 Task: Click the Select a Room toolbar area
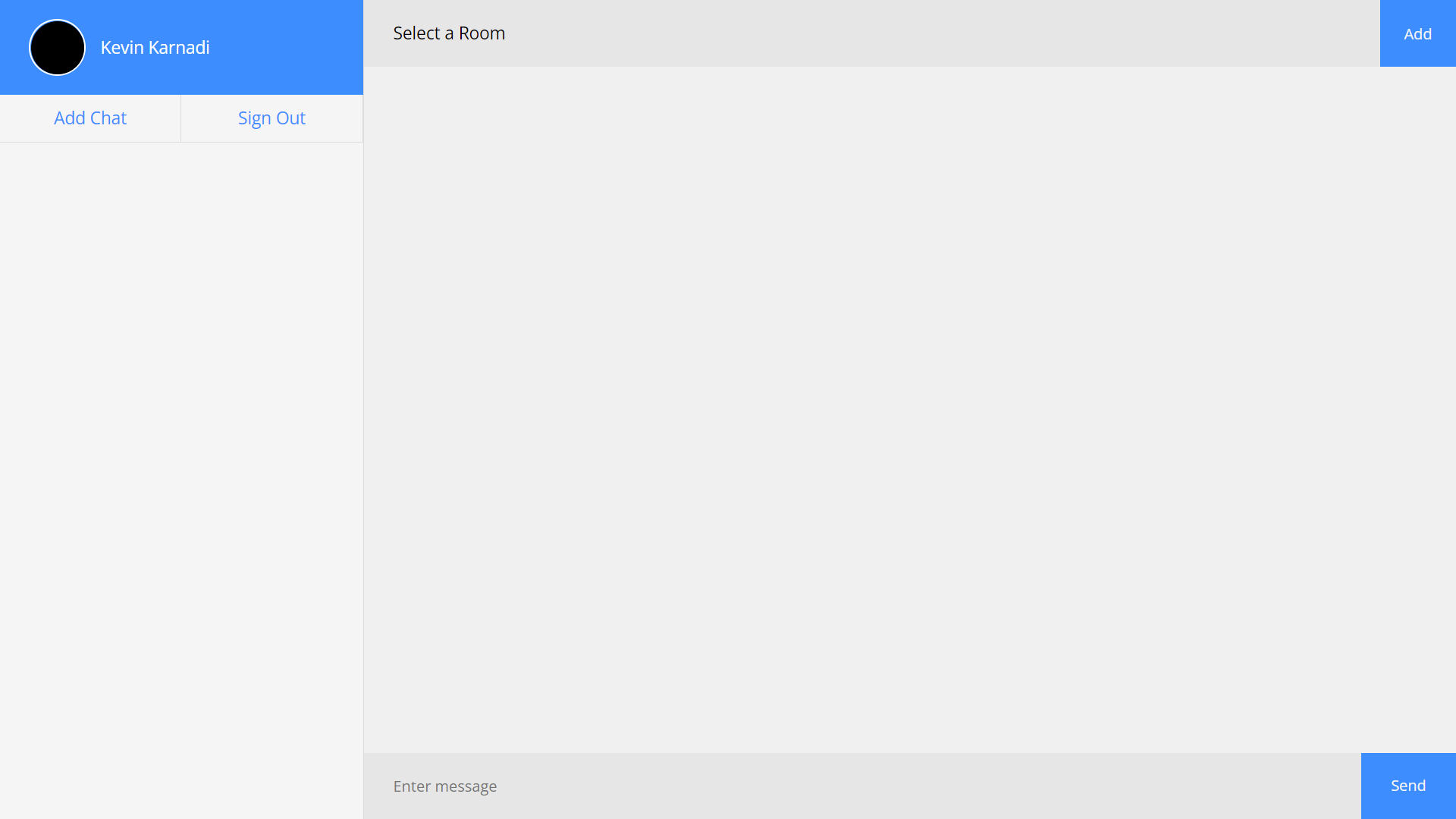[x=834, y=33]
